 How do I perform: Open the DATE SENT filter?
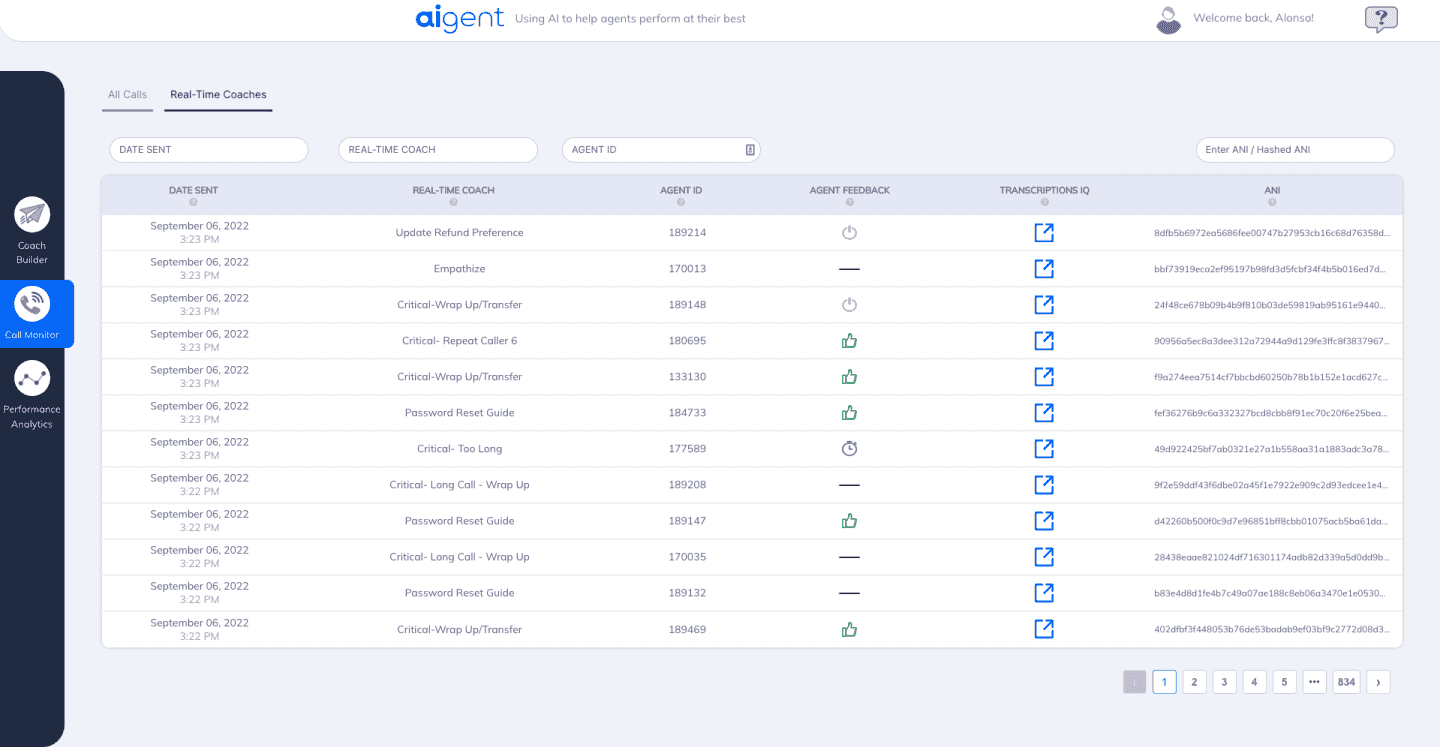click(x=208, y=150)
